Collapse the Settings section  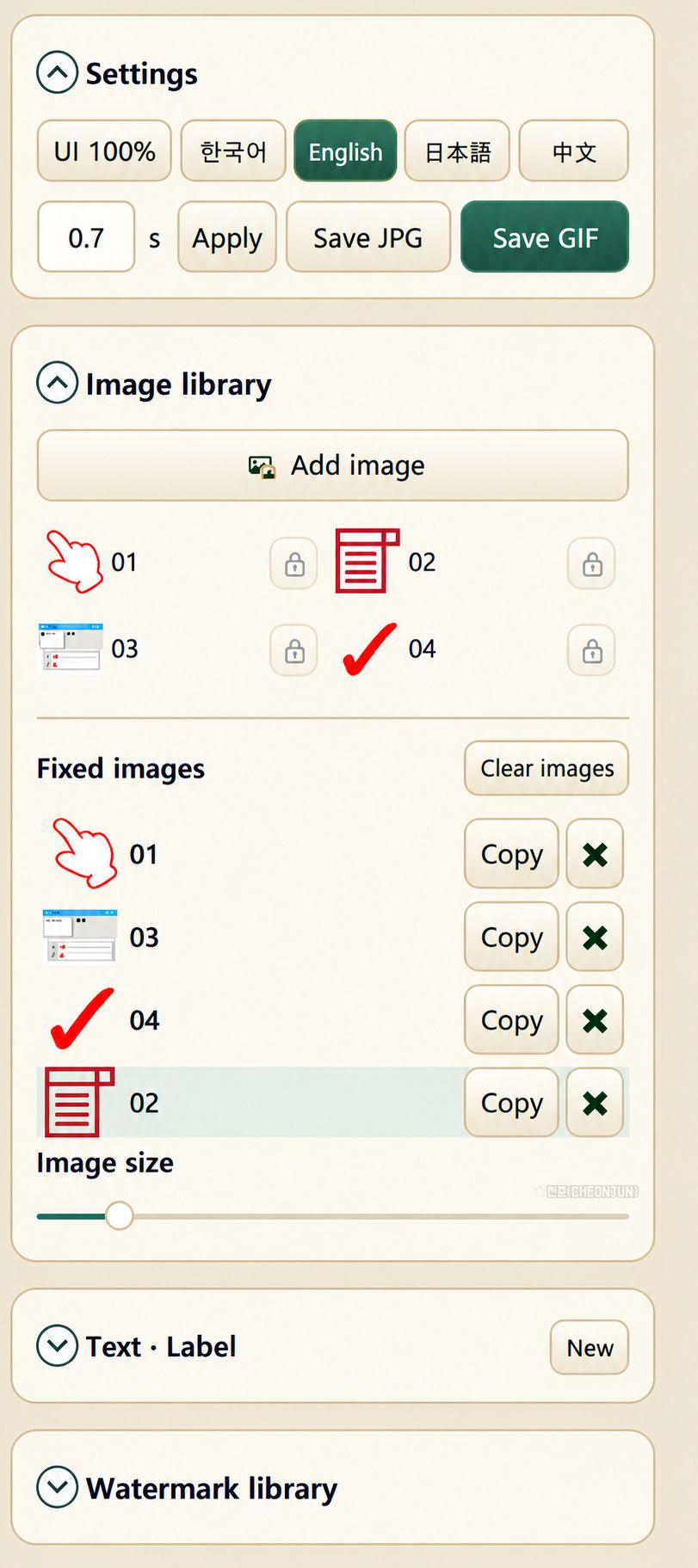58,73
